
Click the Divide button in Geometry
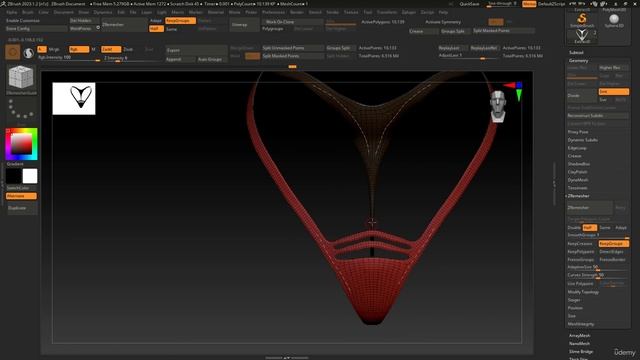tap(582, 95)
